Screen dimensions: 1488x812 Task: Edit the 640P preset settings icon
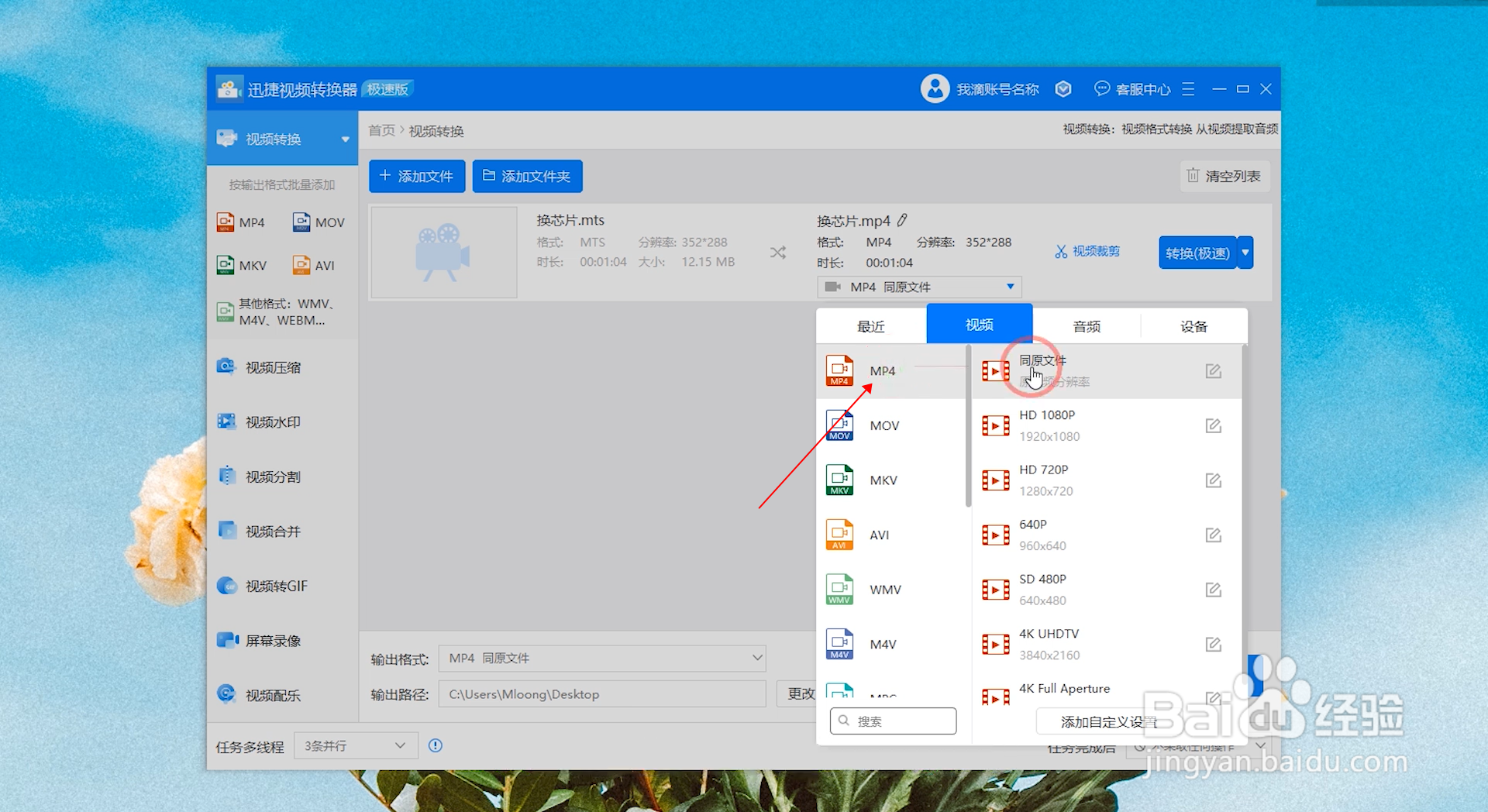tap(1214, 535)
